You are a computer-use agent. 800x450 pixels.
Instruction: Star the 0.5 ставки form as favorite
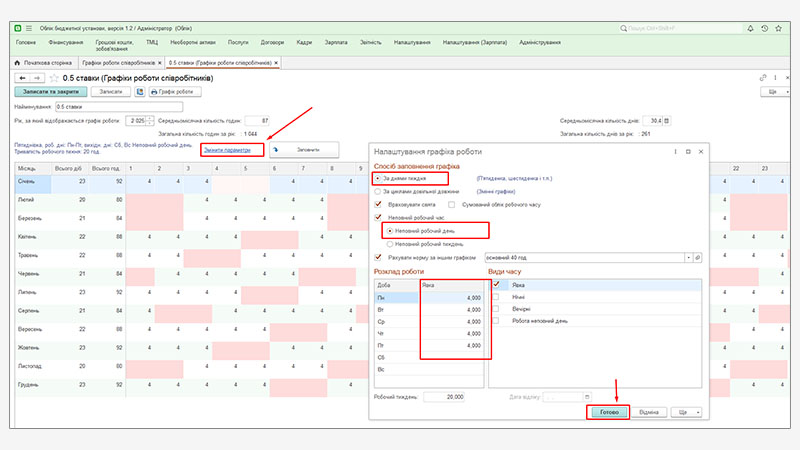point(54,77)
